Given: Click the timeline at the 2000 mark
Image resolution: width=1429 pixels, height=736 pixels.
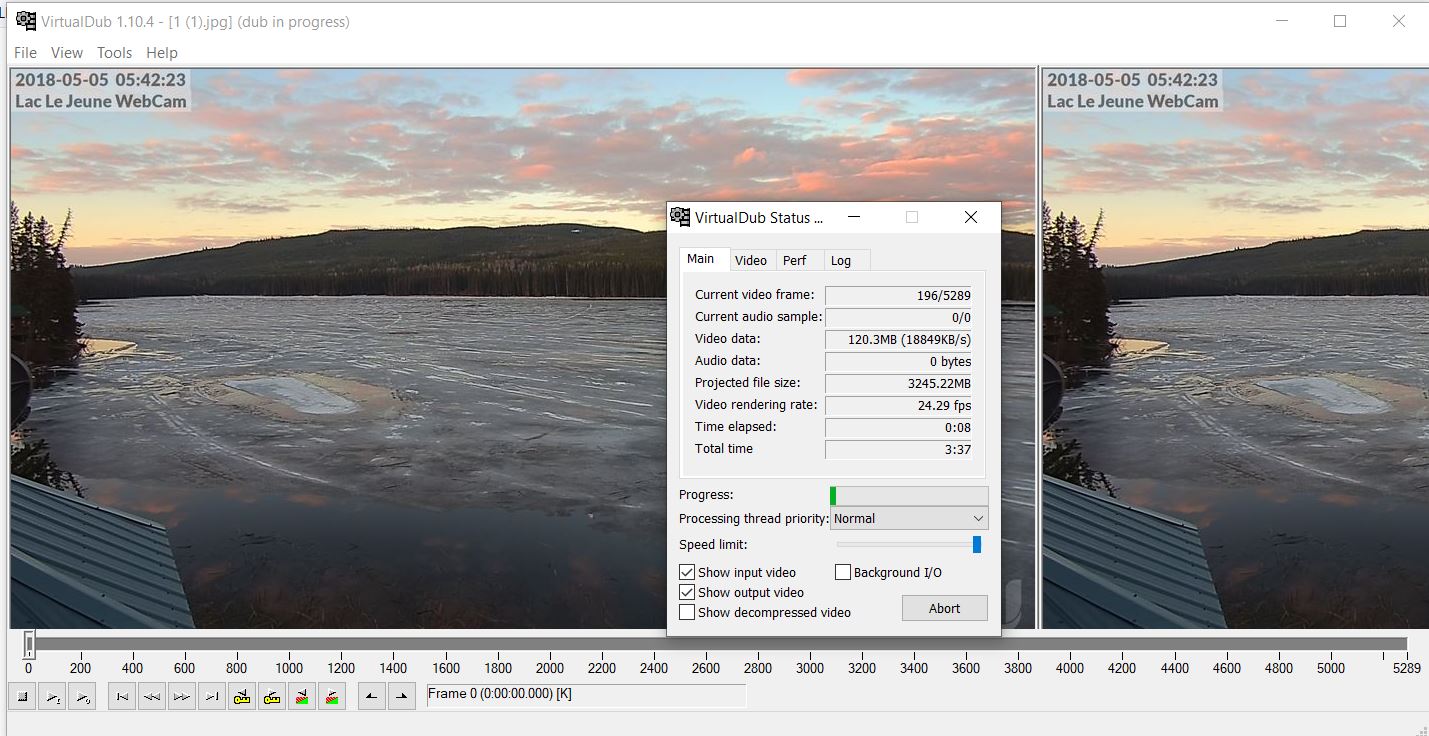Looking at the screenshot, I should point(550,668).
